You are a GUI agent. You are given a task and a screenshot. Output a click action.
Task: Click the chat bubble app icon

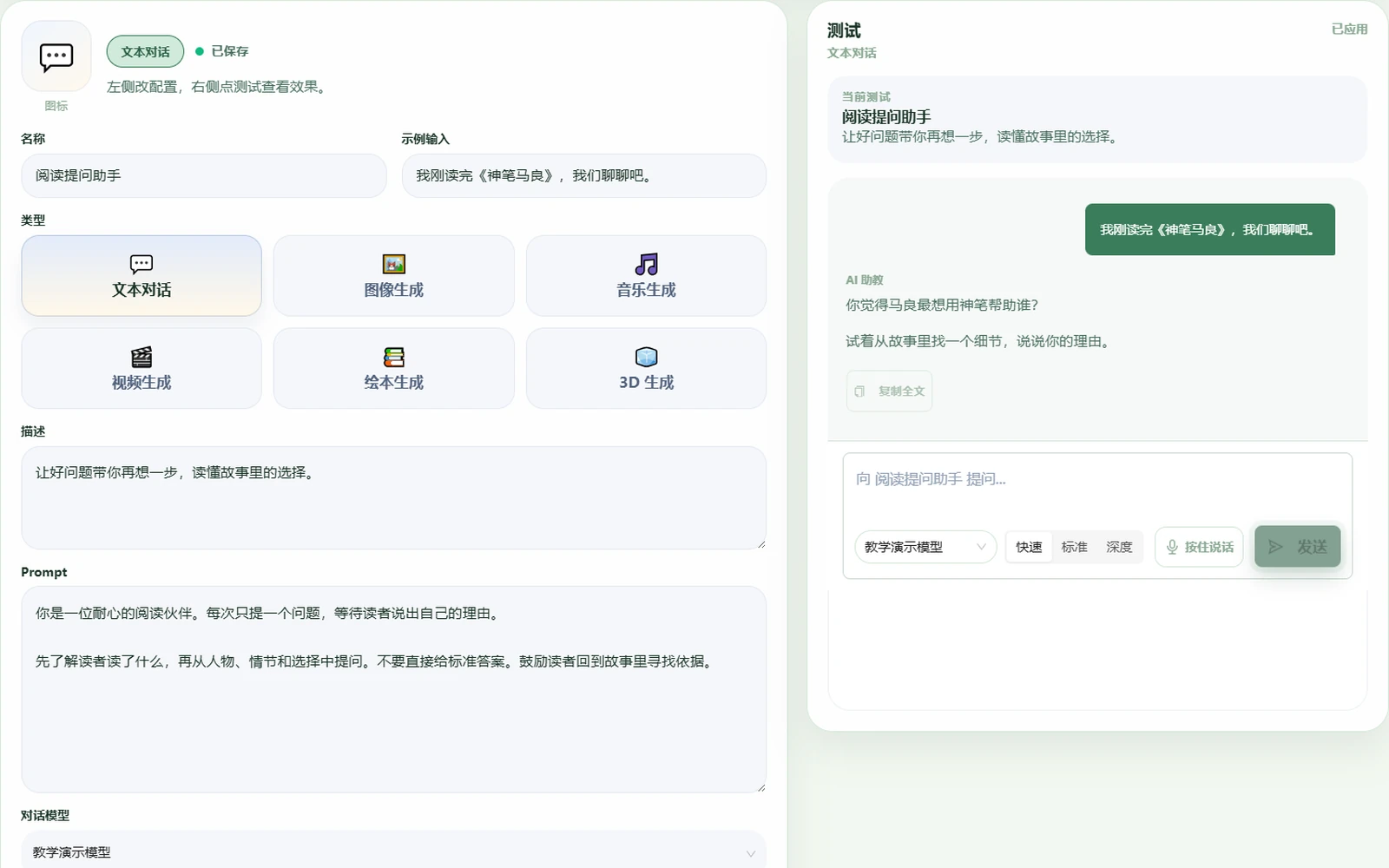(x=56, y=57)
